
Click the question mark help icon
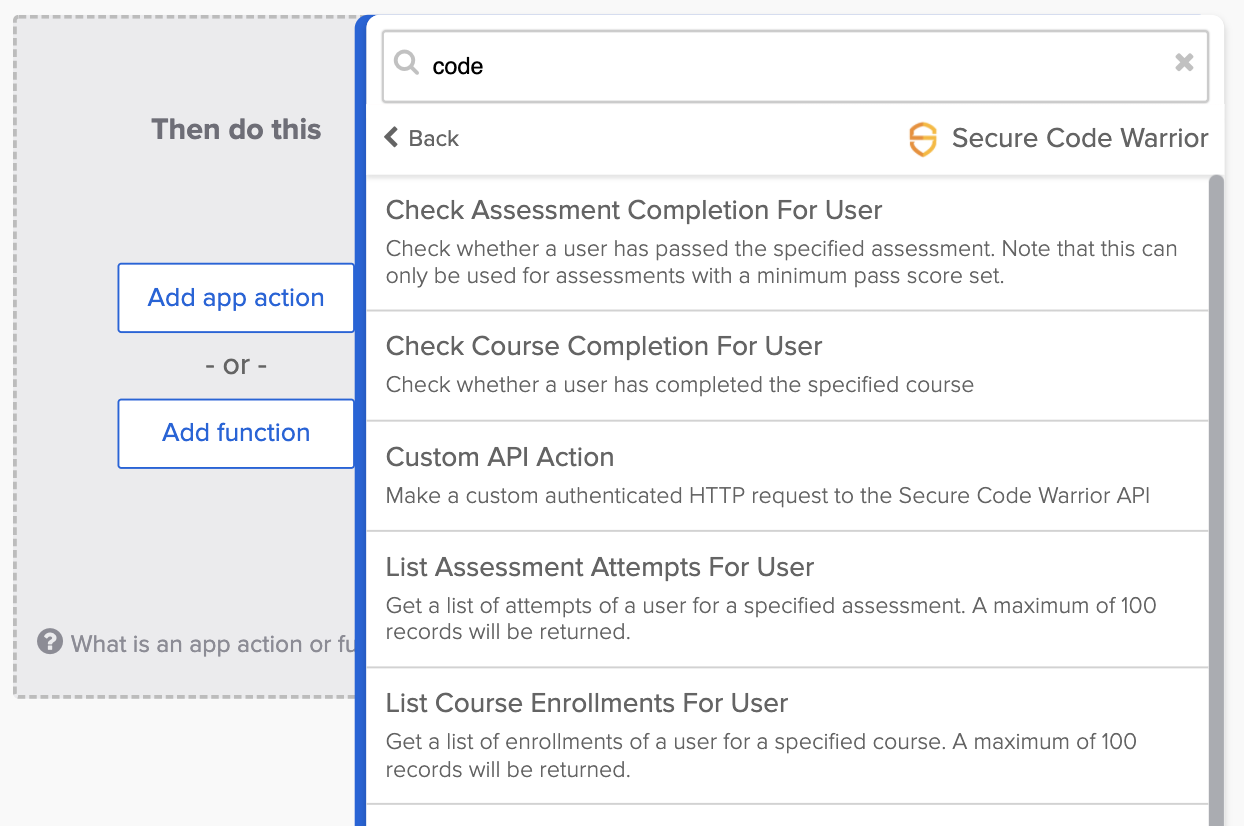[x=50, y=642]
